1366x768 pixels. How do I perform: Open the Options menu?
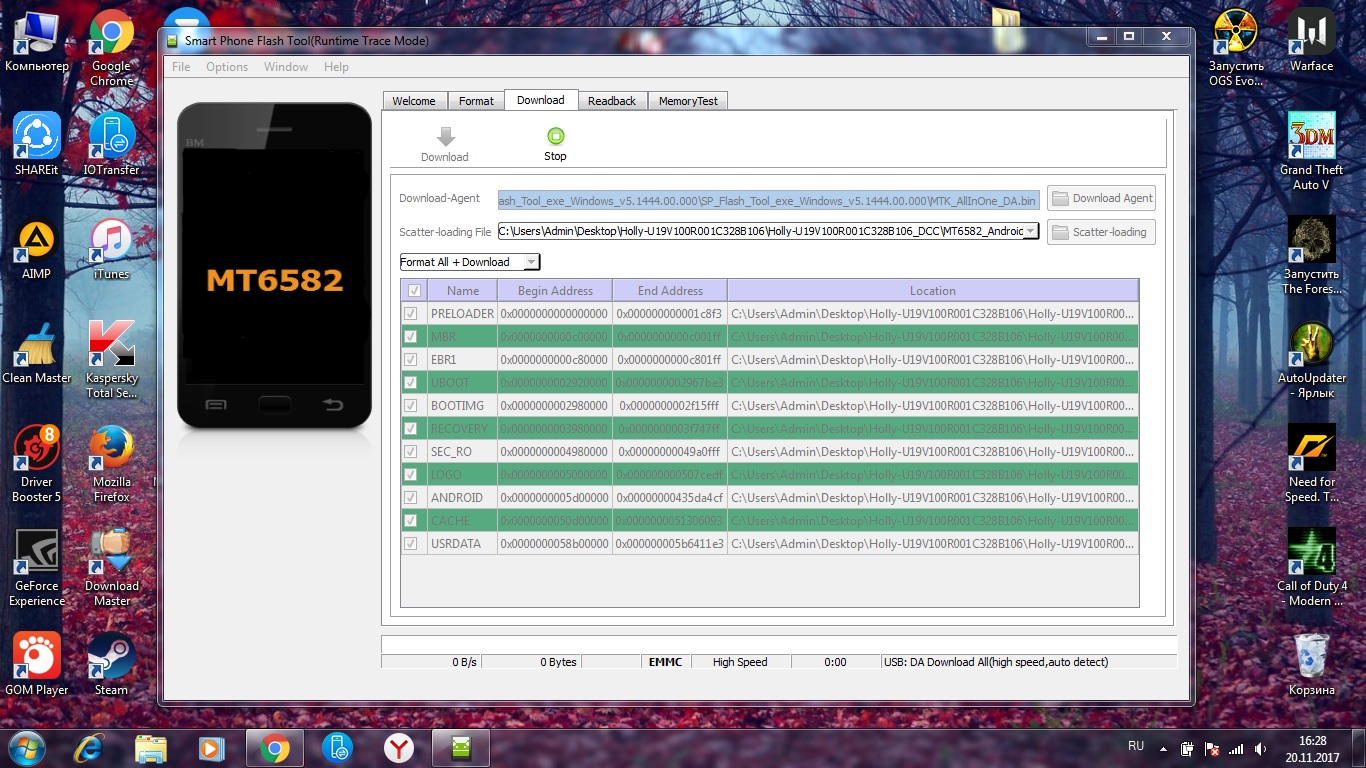click(x=227, y=67)
